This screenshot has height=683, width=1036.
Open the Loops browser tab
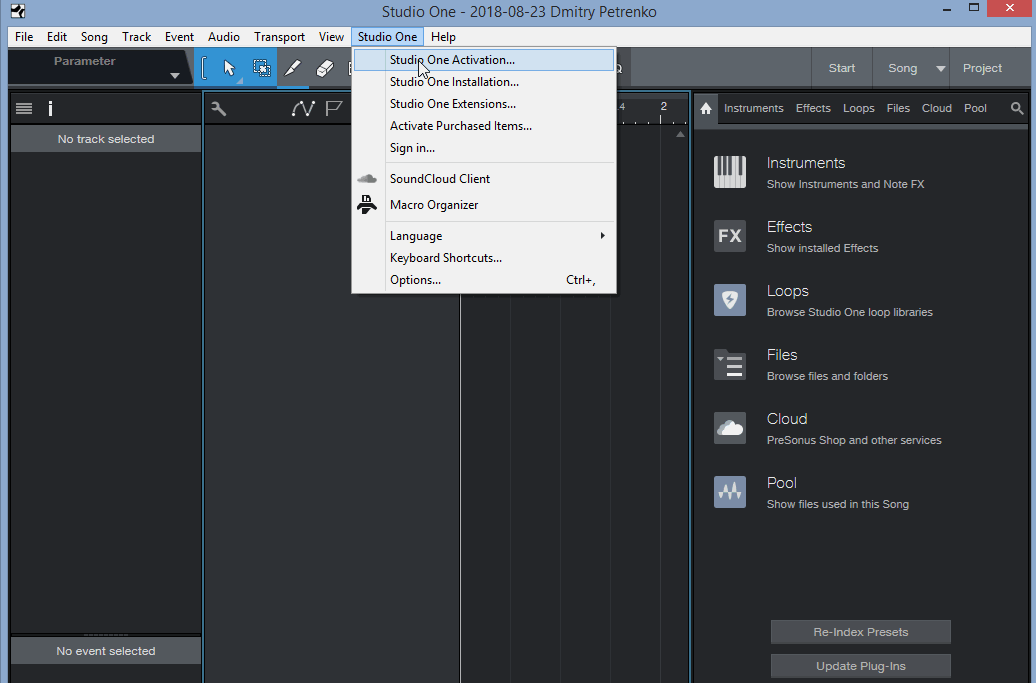pos(858,108)
